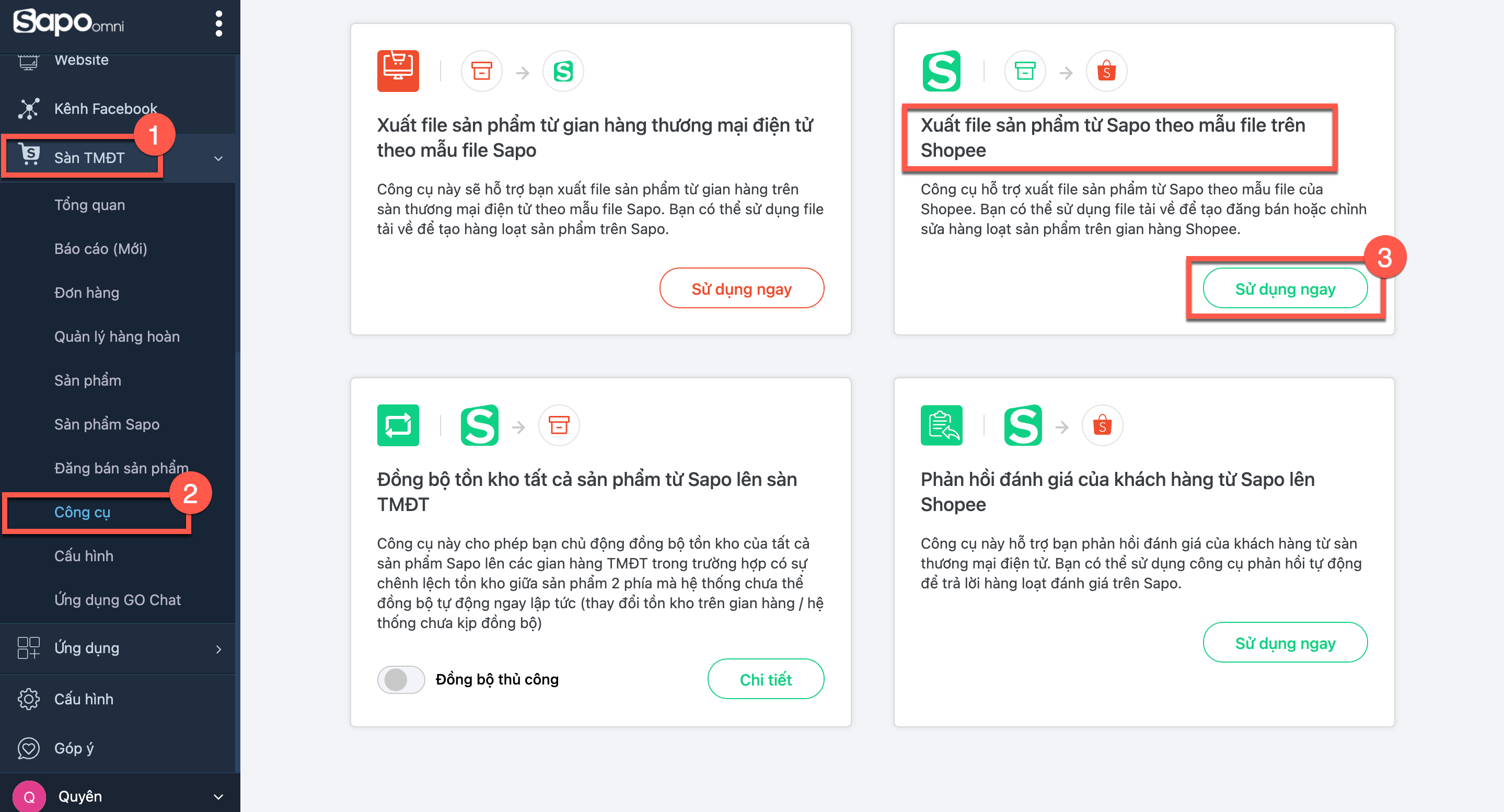Click the Shopee bag icon in export card
This screenshot has height=812, width=1504.
[1106, 72]
